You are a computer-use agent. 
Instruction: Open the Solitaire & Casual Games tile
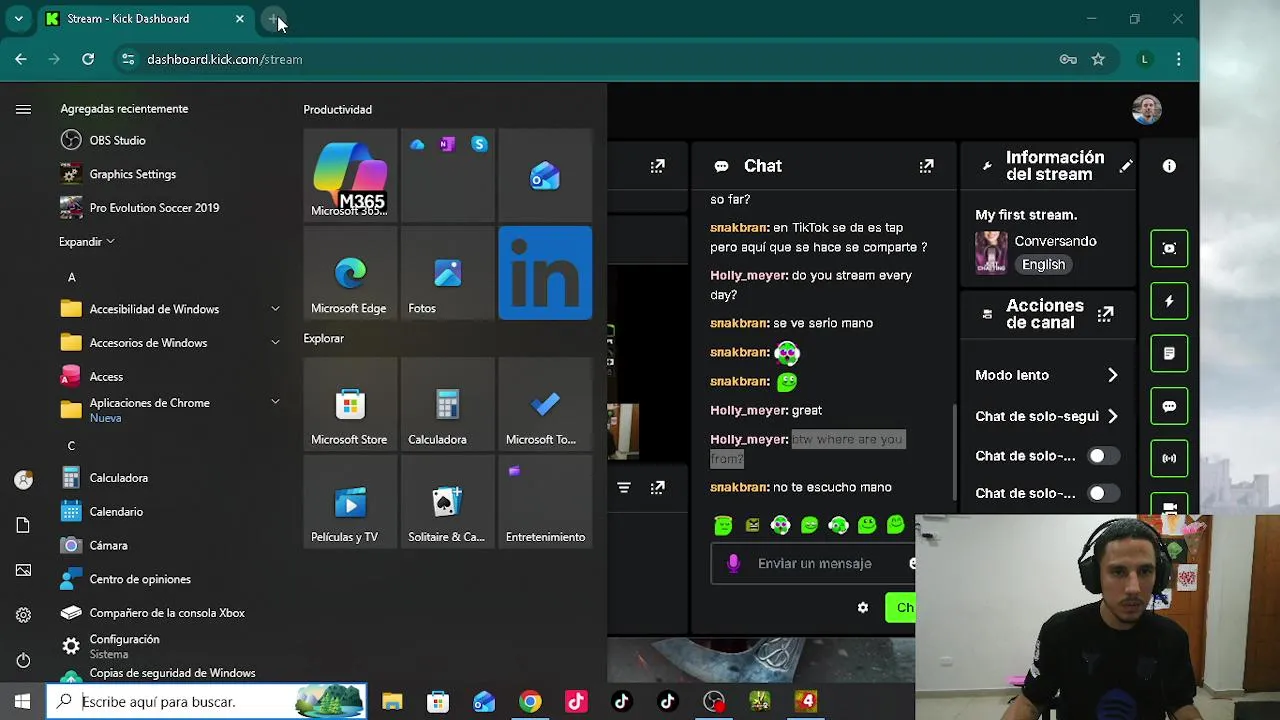pos(447,502)
